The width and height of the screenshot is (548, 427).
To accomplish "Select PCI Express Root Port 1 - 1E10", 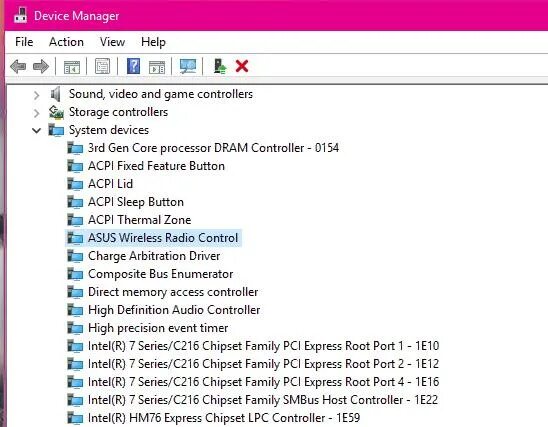I will [263, 346].
